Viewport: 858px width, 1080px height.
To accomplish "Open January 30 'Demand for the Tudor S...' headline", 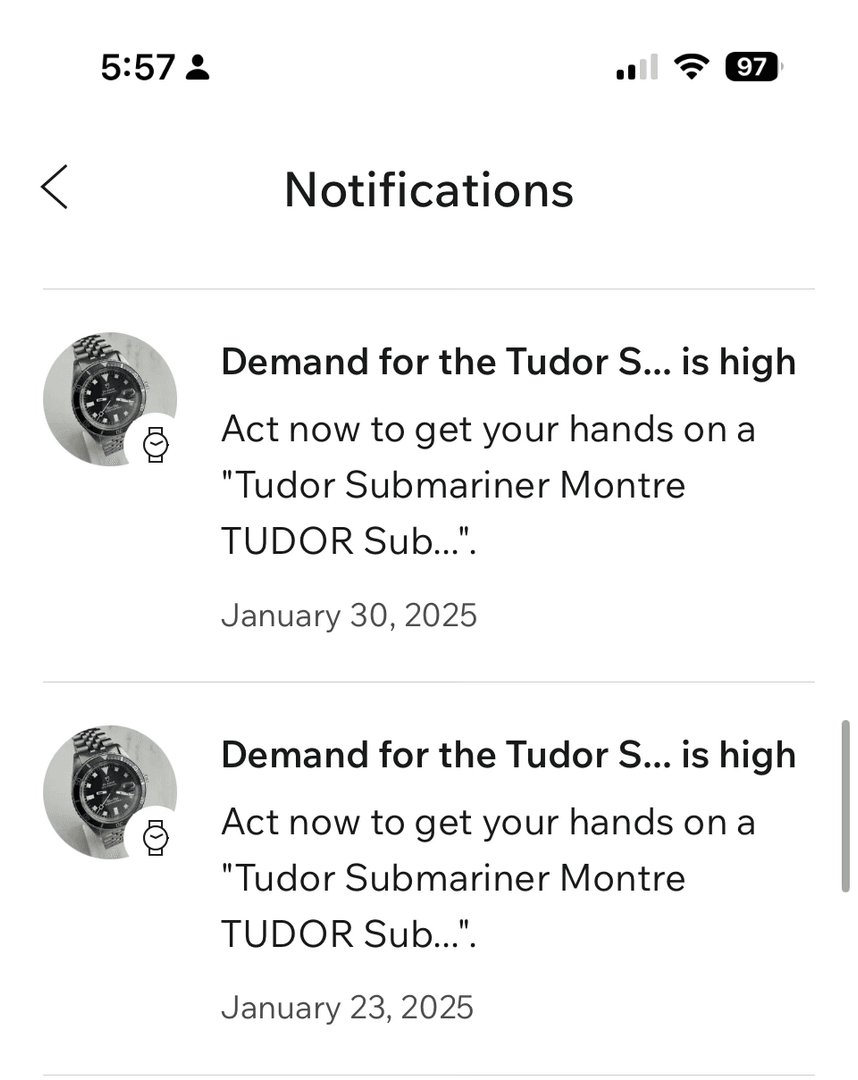I will pos(508,361).
